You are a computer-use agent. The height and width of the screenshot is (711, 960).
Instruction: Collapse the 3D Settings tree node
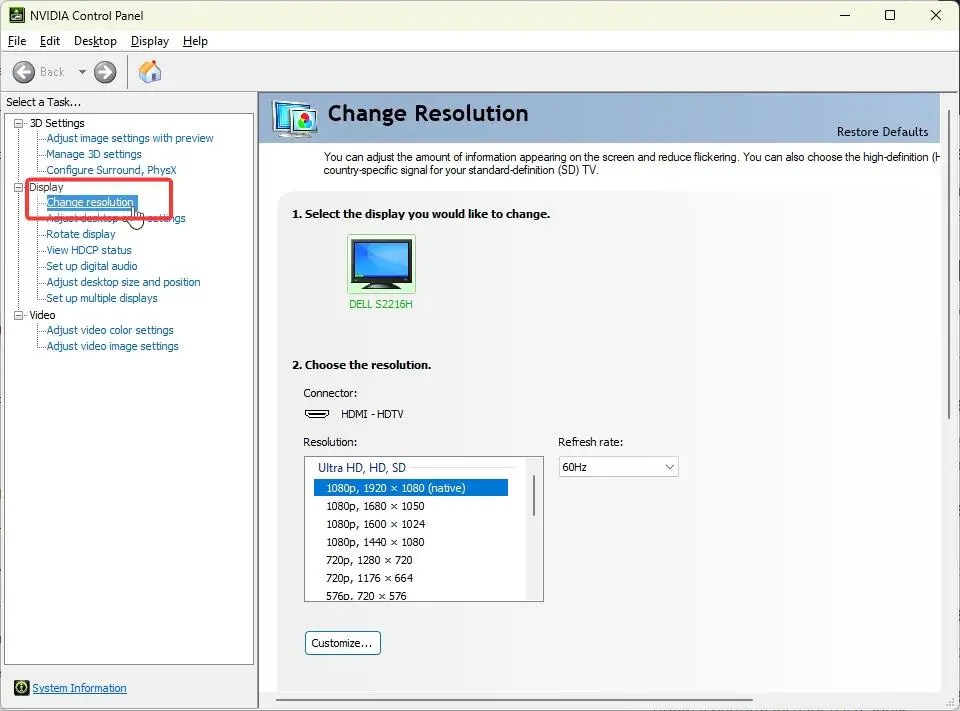[x=18, y=123]
